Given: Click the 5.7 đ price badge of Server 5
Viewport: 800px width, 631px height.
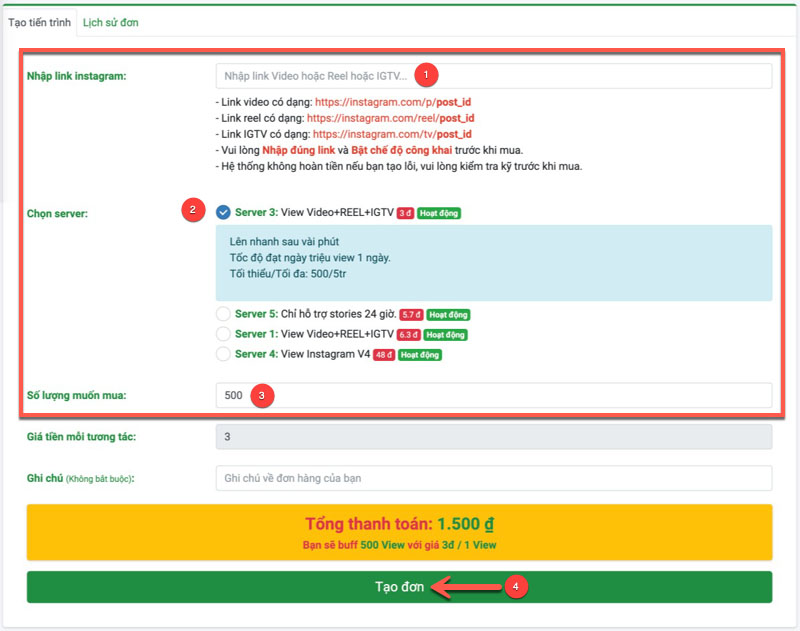Looking at the screenshot, I should click(411, 315).
